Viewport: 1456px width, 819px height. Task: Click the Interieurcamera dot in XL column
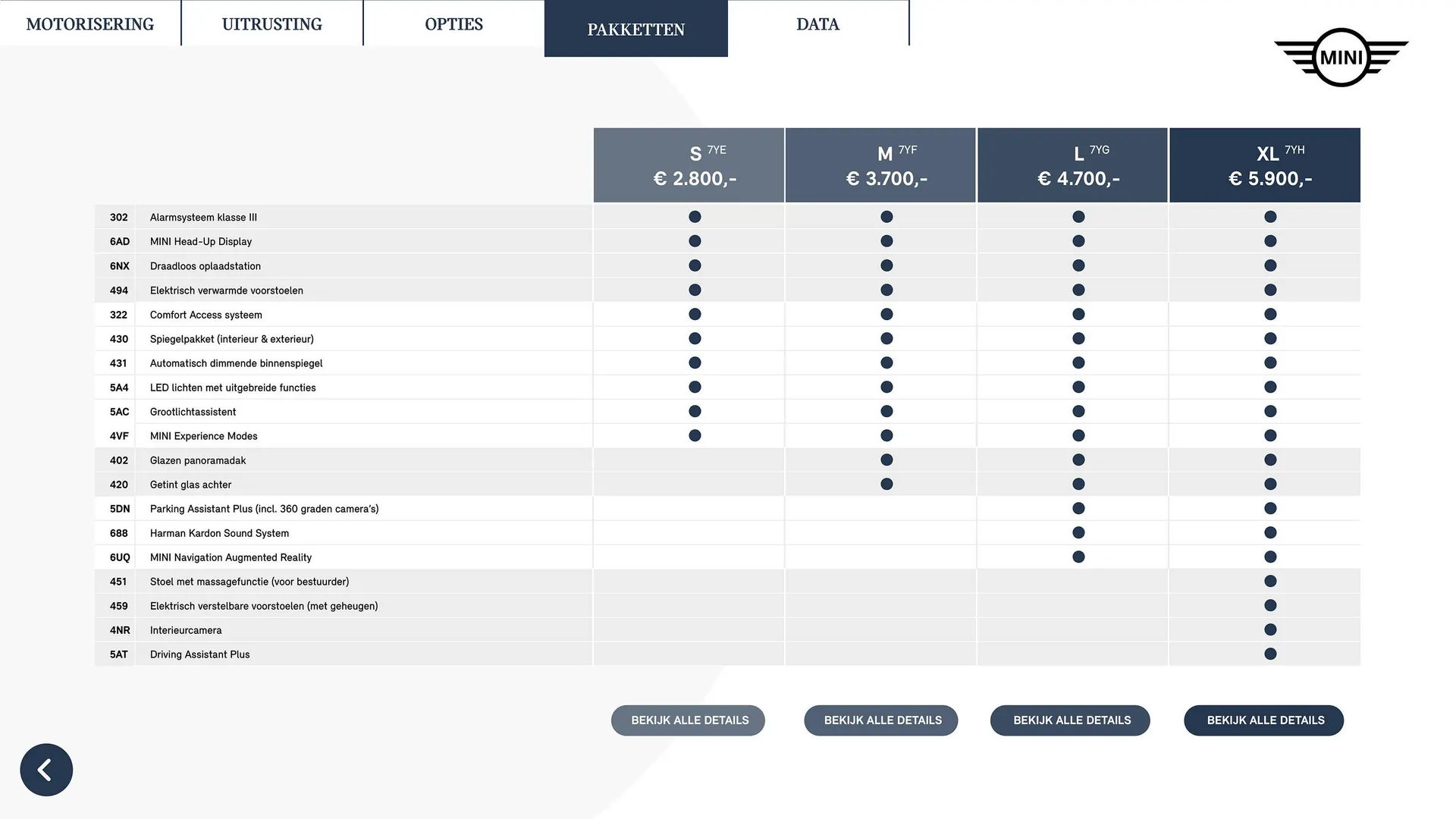[x=1270, y=629]
